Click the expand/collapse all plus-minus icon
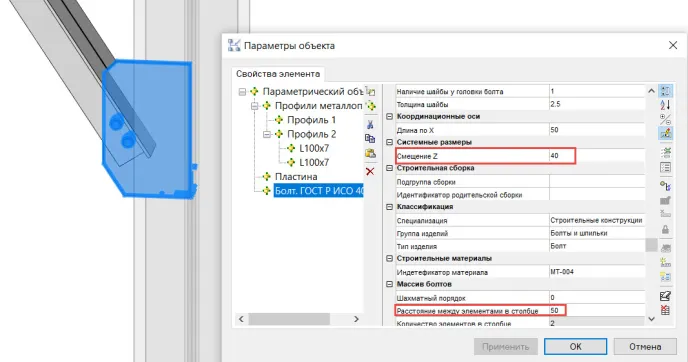Screen dimensions: 688x362 pyautogui.click(x=665, y=119)
